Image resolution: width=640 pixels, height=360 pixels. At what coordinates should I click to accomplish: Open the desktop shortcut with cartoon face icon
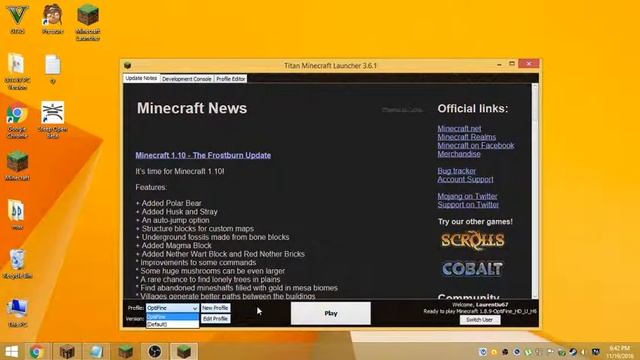[53, 19]
